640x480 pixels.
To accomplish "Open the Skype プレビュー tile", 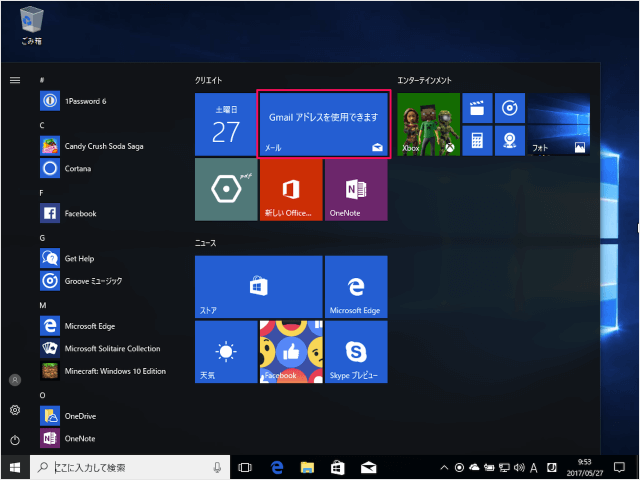I will [356, 352].
